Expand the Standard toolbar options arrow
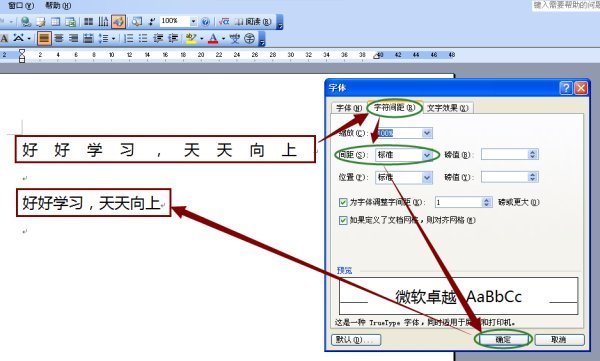The image size is (600, 361). pos(280,22)
